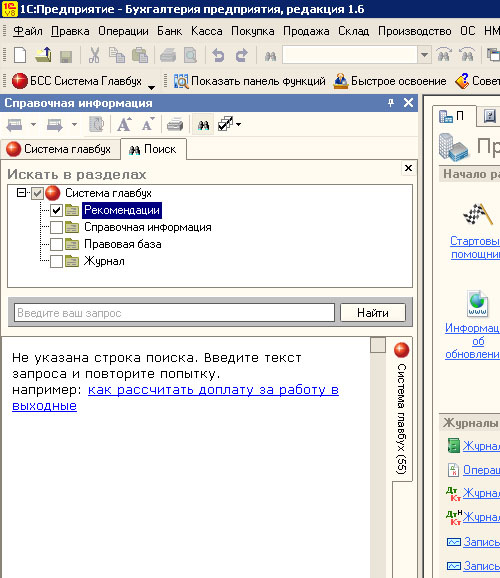Click the save diskette icon
The width and height of the screenshot is (500, 578).
click(x=66, y=56)
